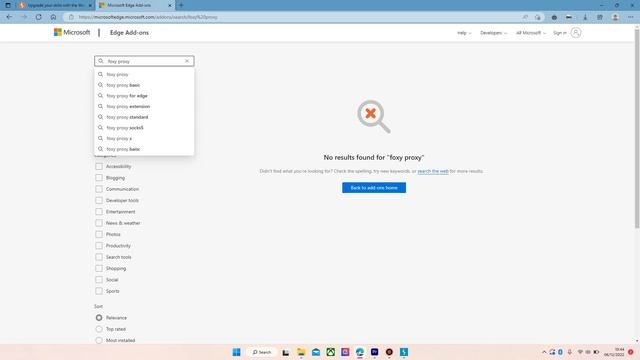The image size is (640, 360).
Task: View site information lock icon
Action: coord(71,17)
